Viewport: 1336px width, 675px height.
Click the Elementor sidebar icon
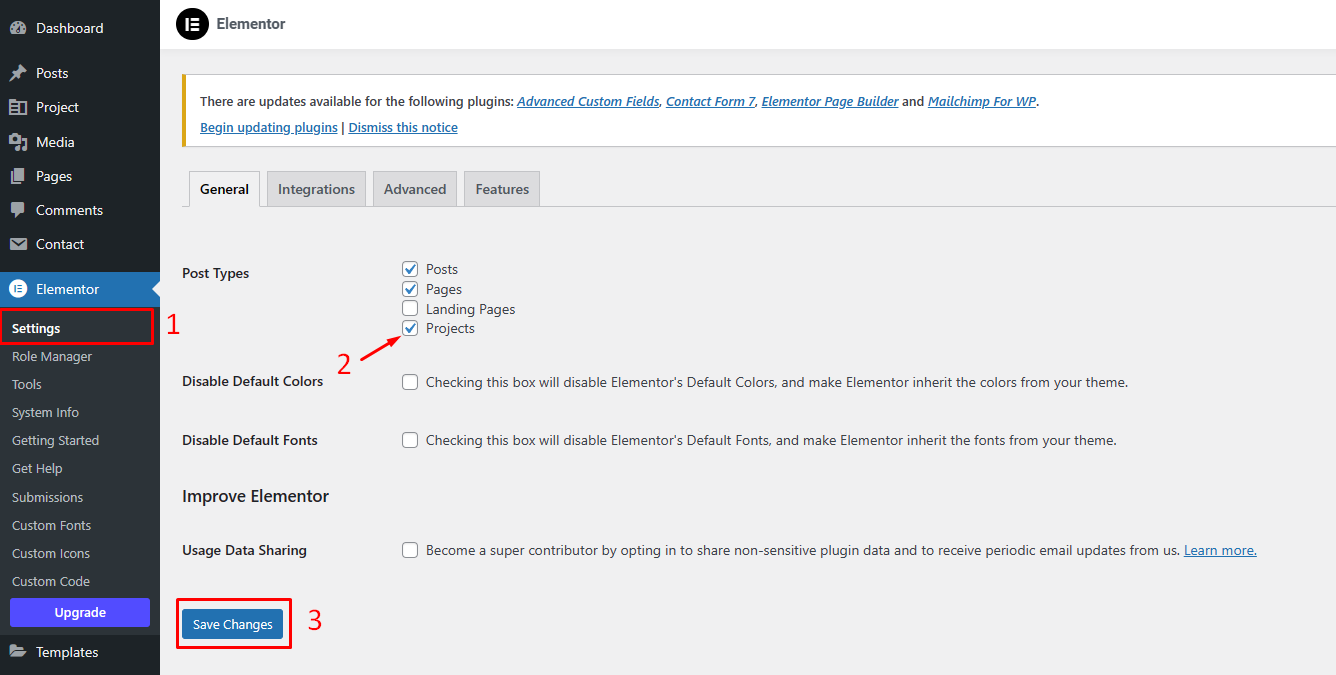tap(18, 289)
